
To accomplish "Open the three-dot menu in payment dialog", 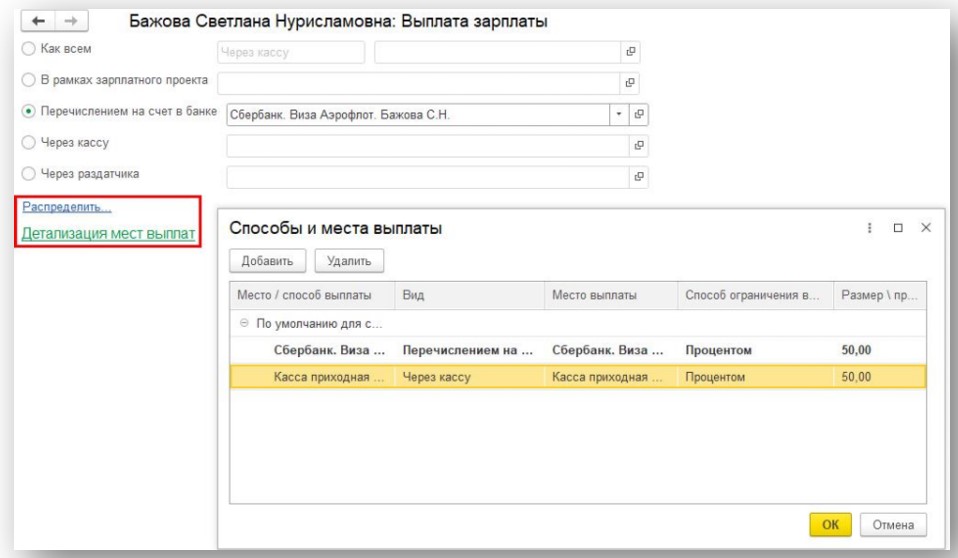I will click(867, 229).
